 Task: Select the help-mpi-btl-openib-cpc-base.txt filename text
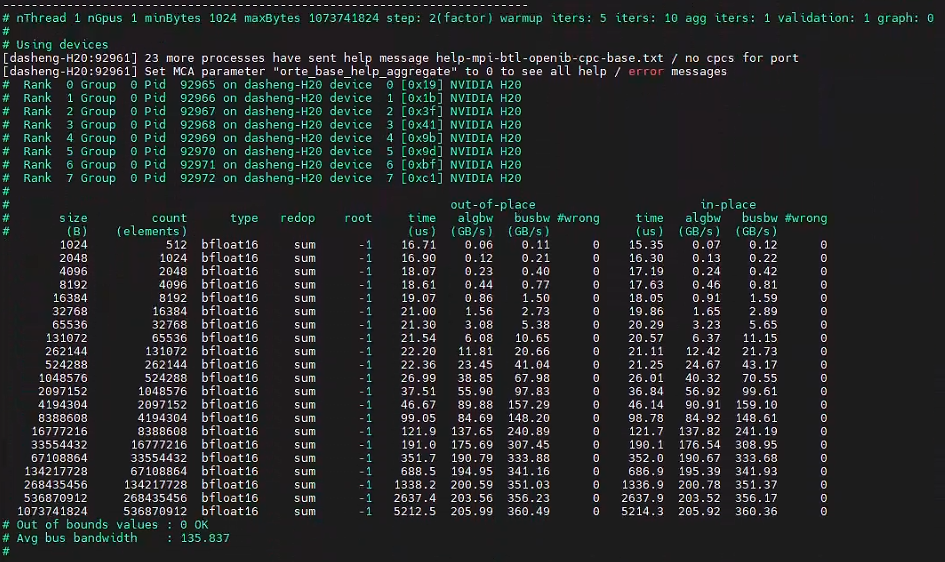pyautogui.click(x=549, y=58)
